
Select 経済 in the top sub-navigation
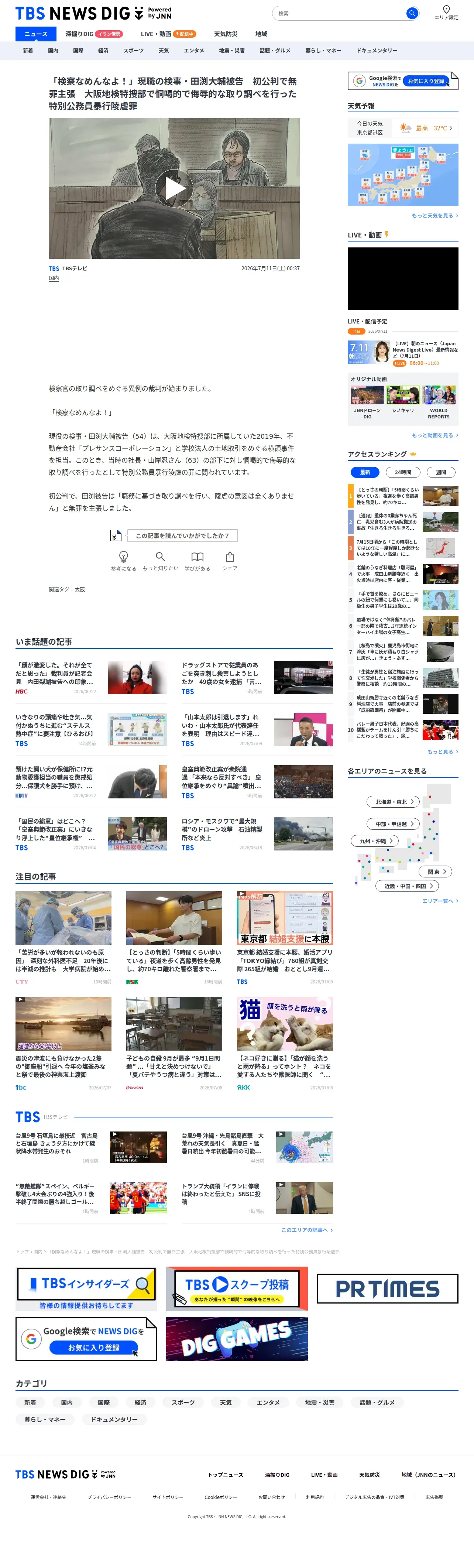(103, 51)
